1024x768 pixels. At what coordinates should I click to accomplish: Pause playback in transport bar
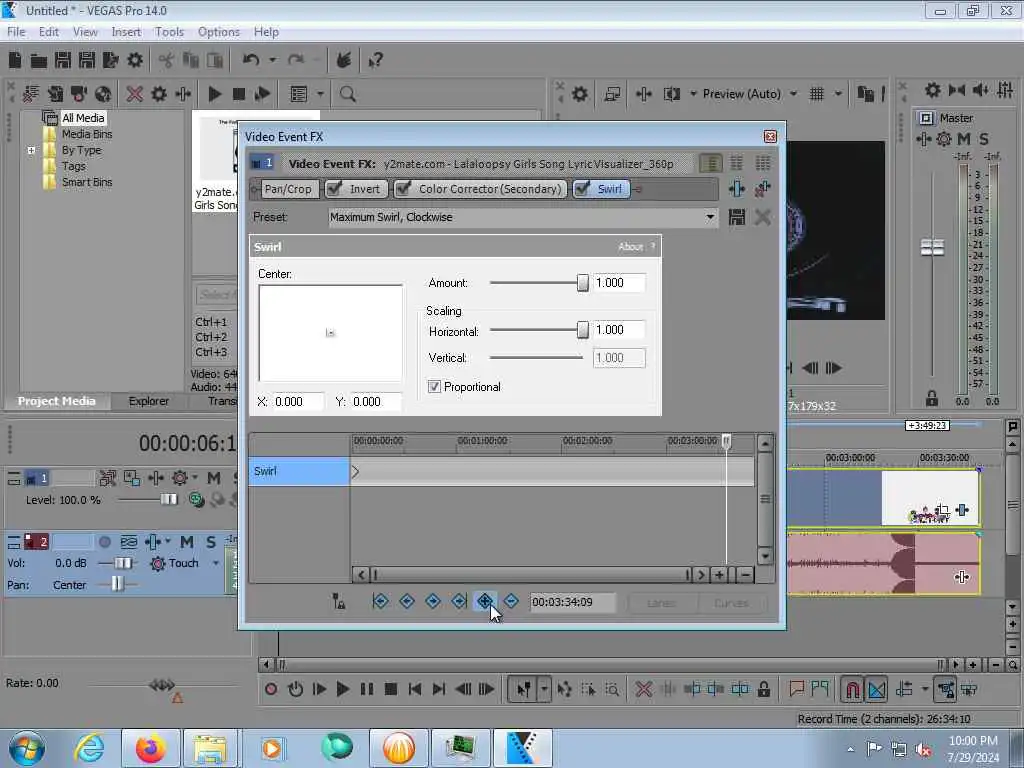[366, 689]
